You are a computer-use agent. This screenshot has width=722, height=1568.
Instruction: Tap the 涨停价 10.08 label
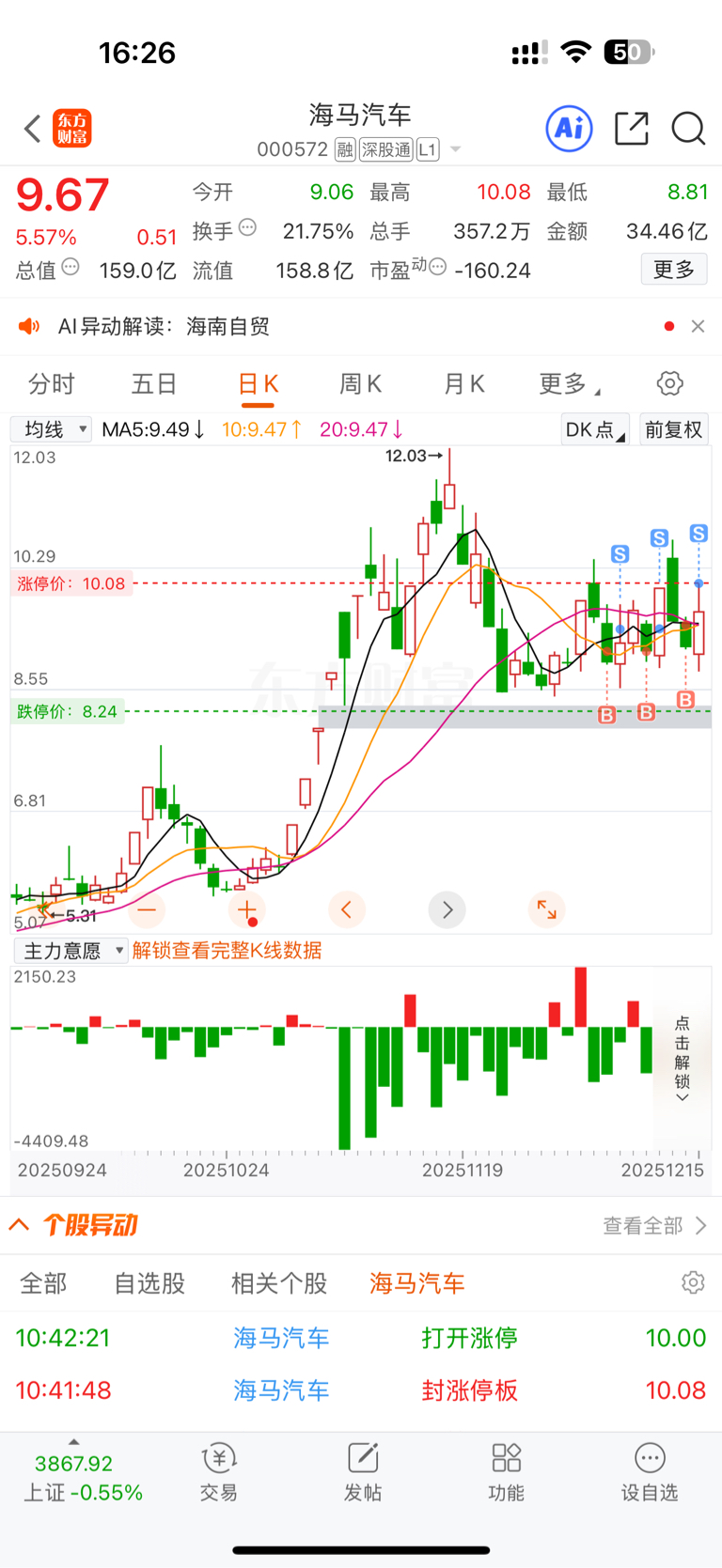click(x=71, y=583)
